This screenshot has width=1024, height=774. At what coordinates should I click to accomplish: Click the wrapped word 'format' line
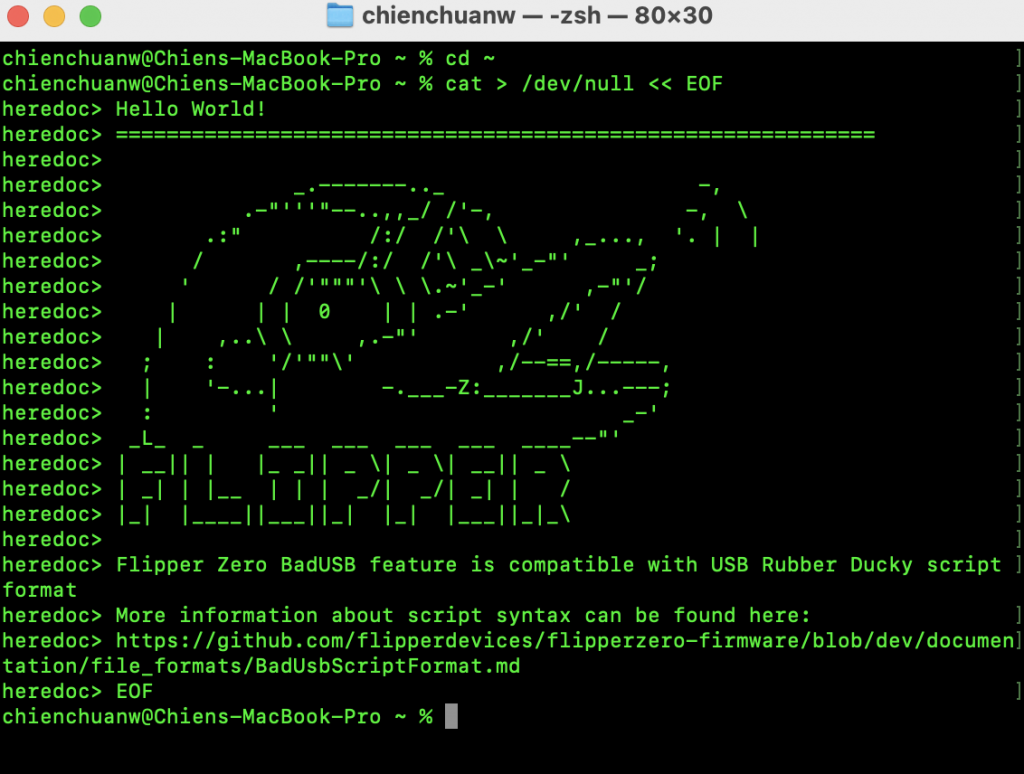tap(40, 590)
